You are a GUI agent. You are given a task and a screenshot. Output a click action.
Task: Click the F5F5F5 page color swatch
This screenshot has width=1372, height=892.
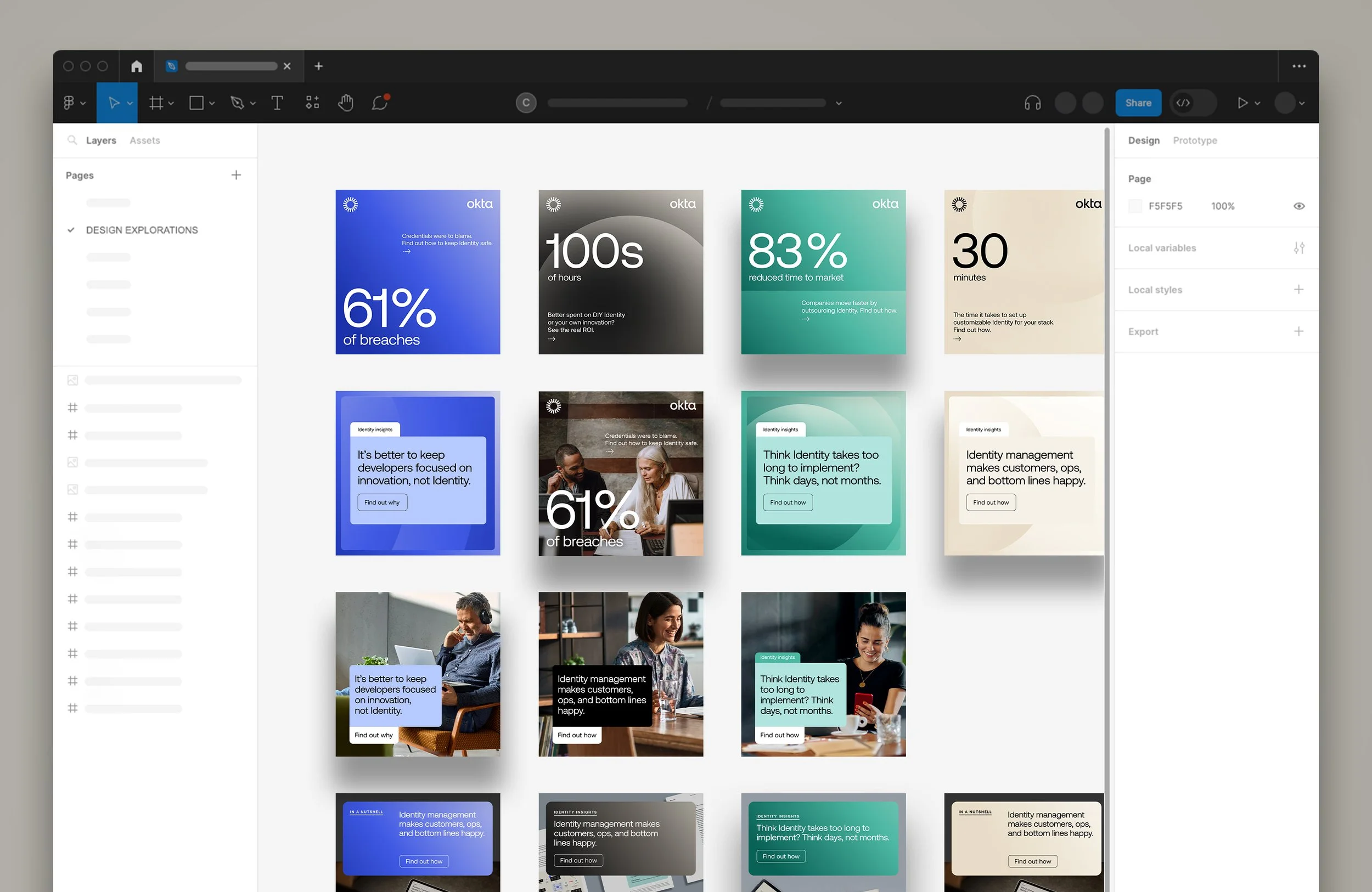coord(1134,206)
